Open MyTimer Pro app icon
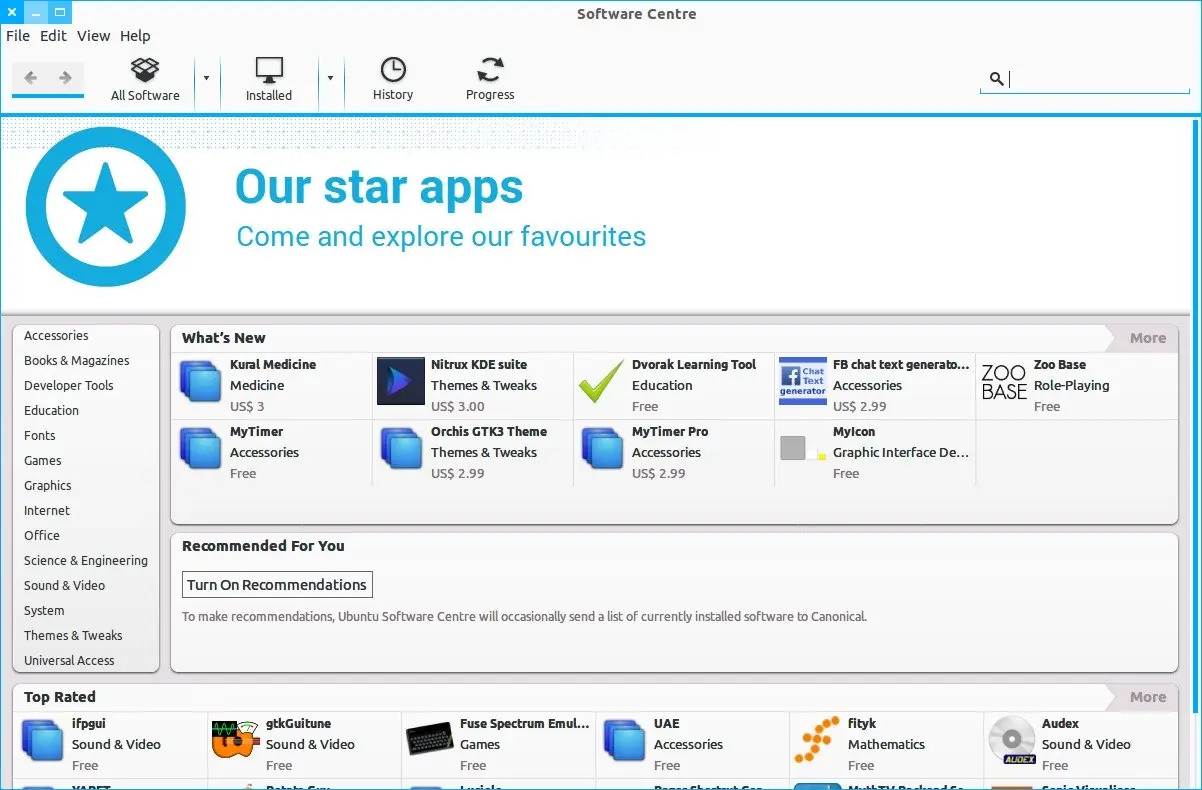The width and height of the screenshot is (1202, 790). point(602,450)
